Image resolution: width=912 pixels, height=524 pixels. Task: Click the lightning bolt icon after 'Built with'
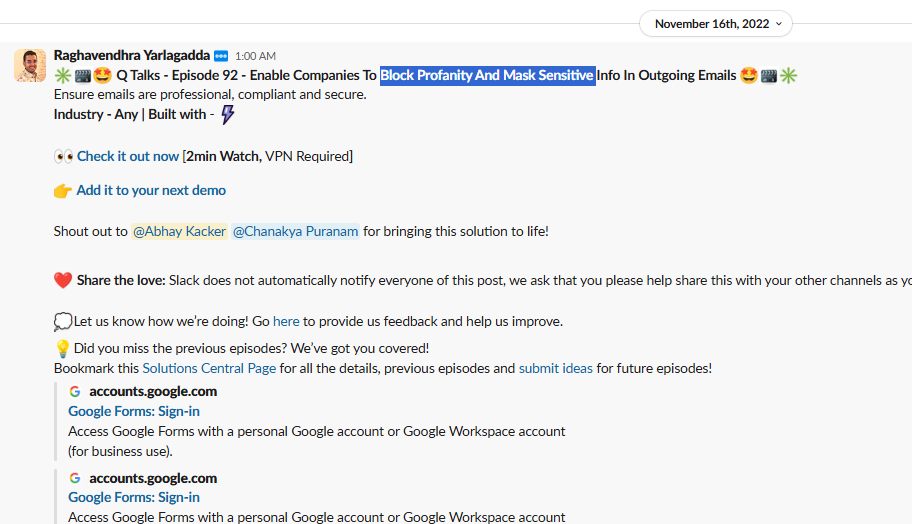pos(227,115)
